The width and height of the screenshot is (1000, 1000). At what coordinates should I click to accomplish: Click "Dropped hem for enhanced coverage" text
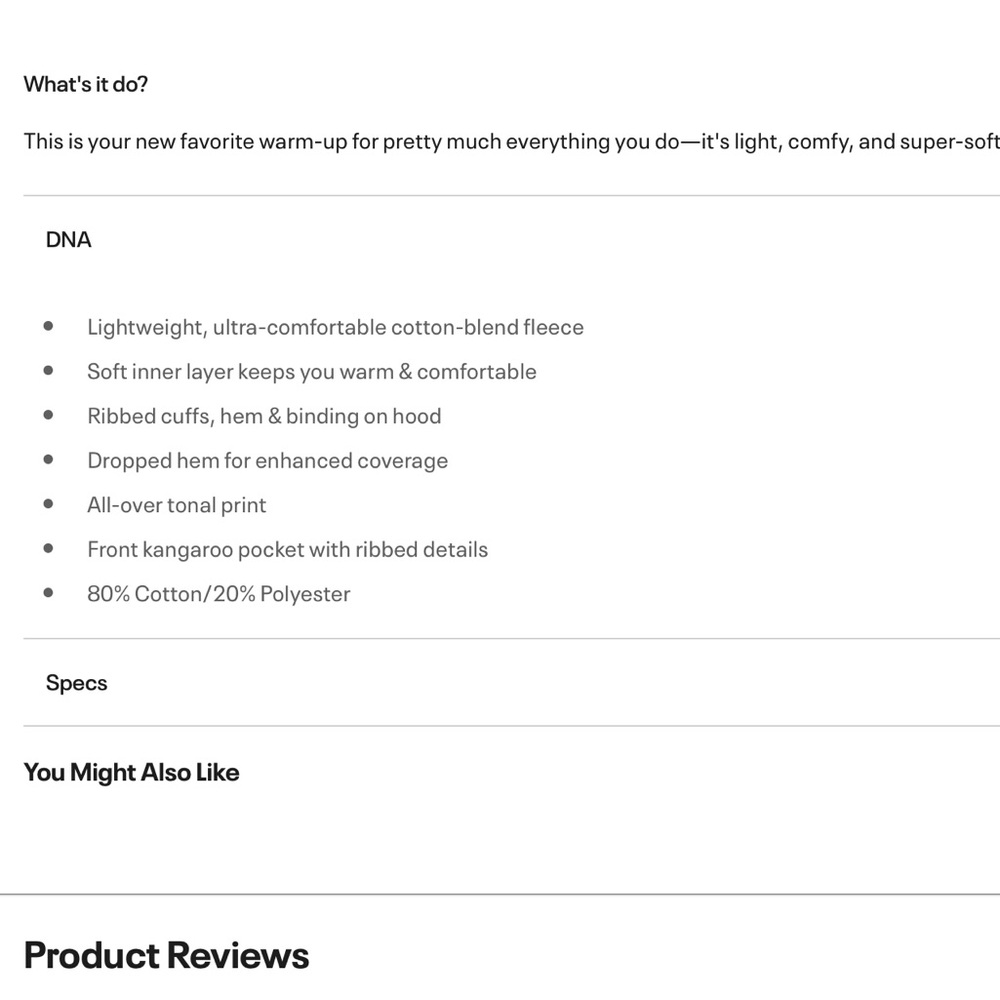click(267, 461)
